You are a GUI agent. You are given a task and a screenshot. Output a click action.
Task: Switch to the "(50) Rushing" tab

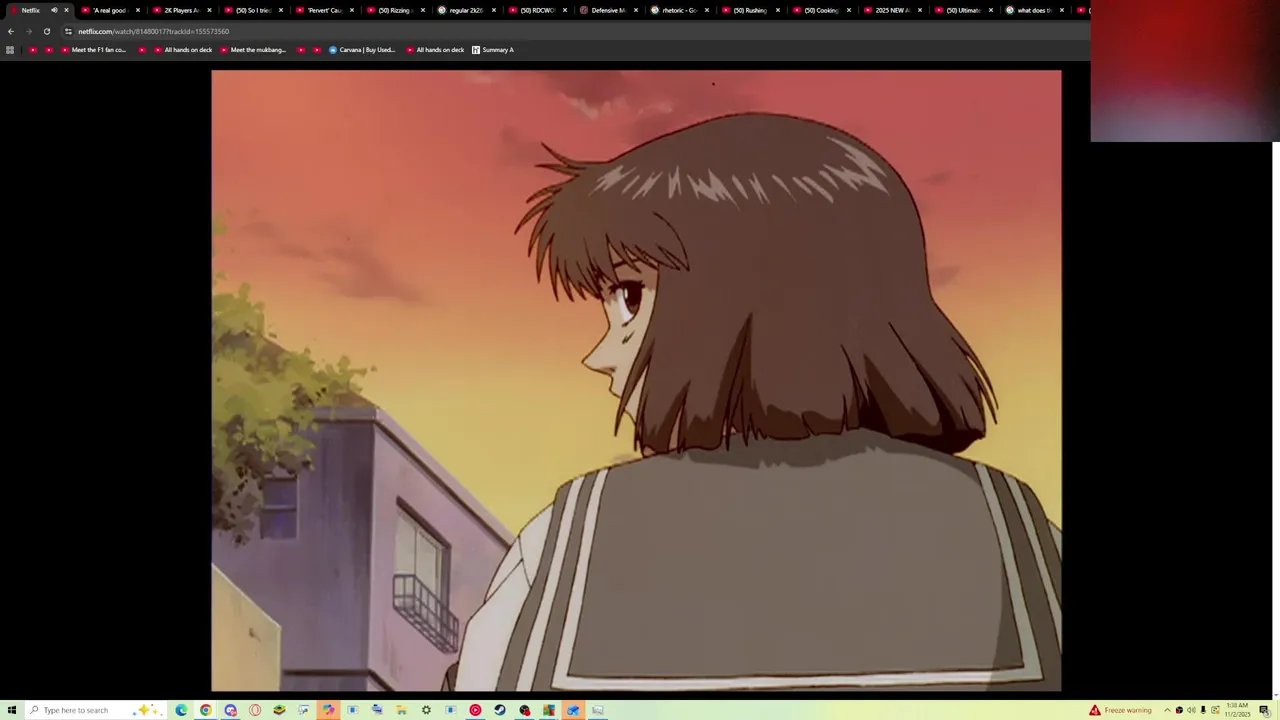pyautogui.click(x=749, y=10)
